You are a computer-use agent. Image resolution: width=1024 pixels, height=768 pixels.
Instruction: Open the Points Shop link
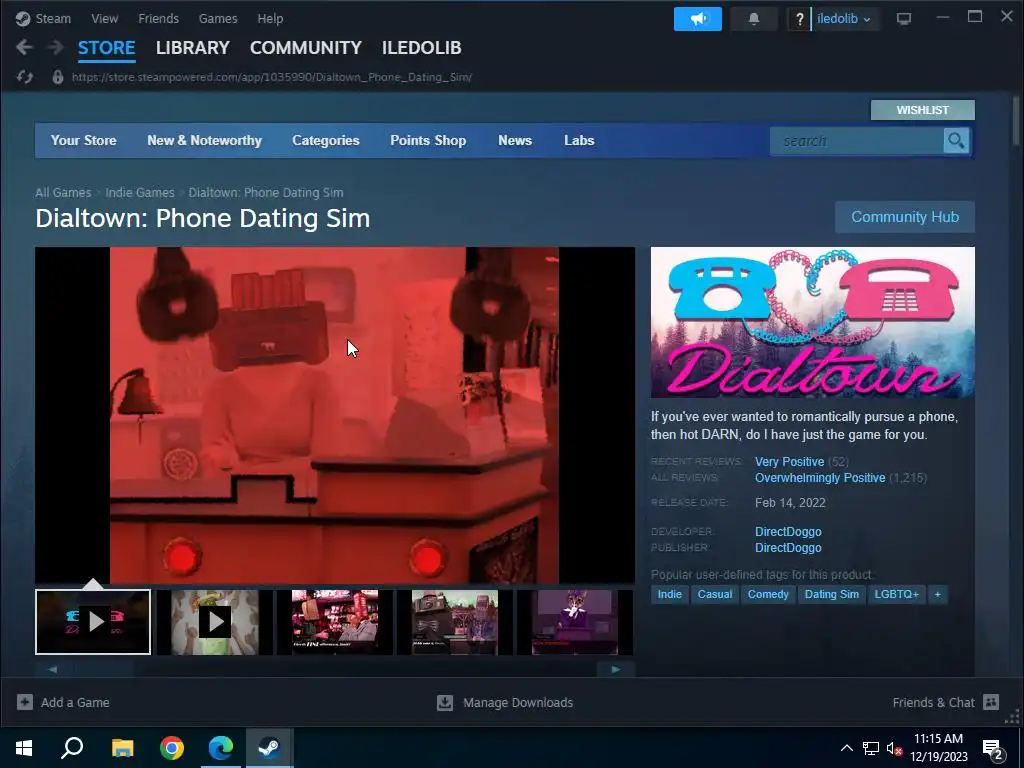tap(428, 140)
